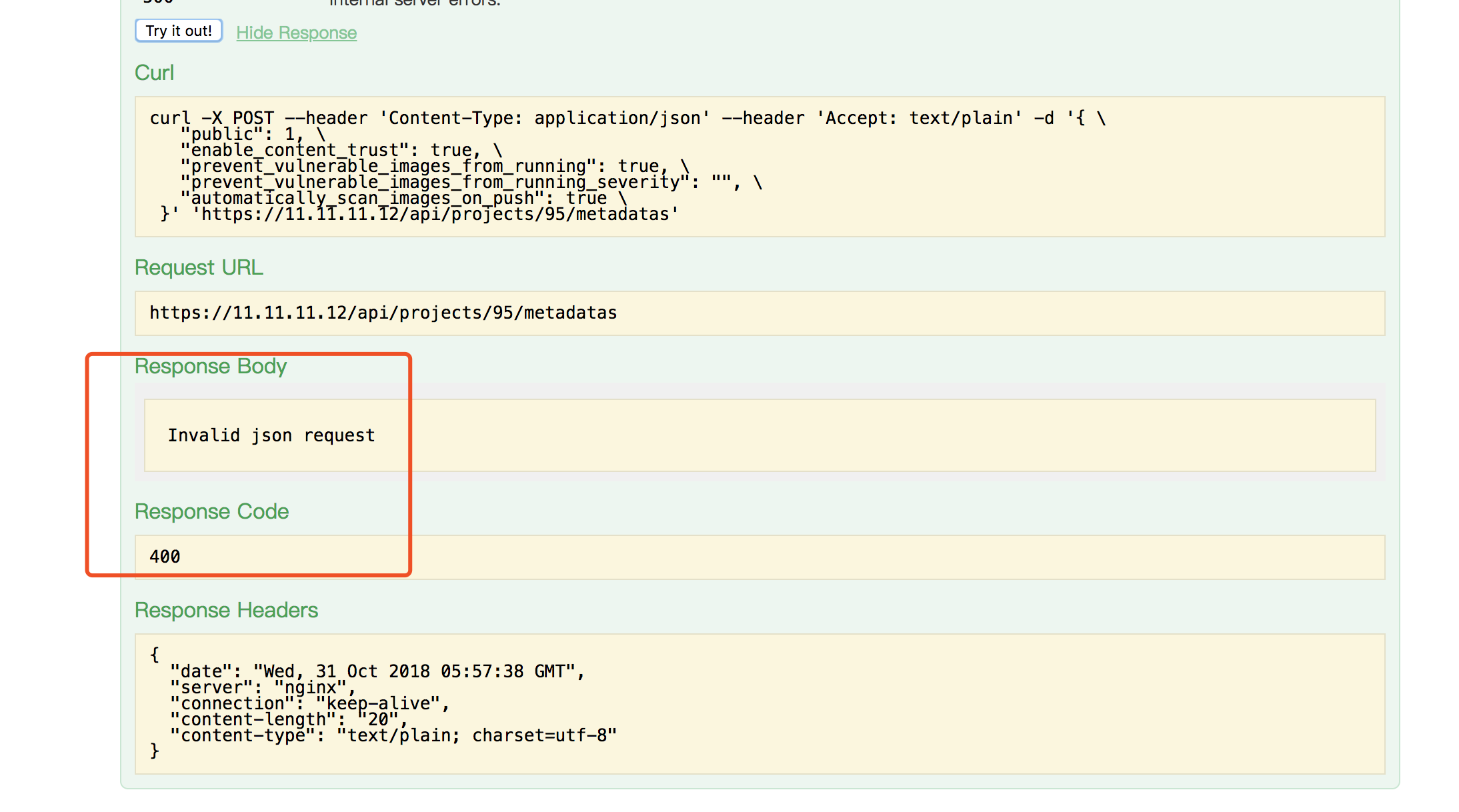Click the "content-type" header line
This screenshot has width=1459, height=812.
click(393, 735)
